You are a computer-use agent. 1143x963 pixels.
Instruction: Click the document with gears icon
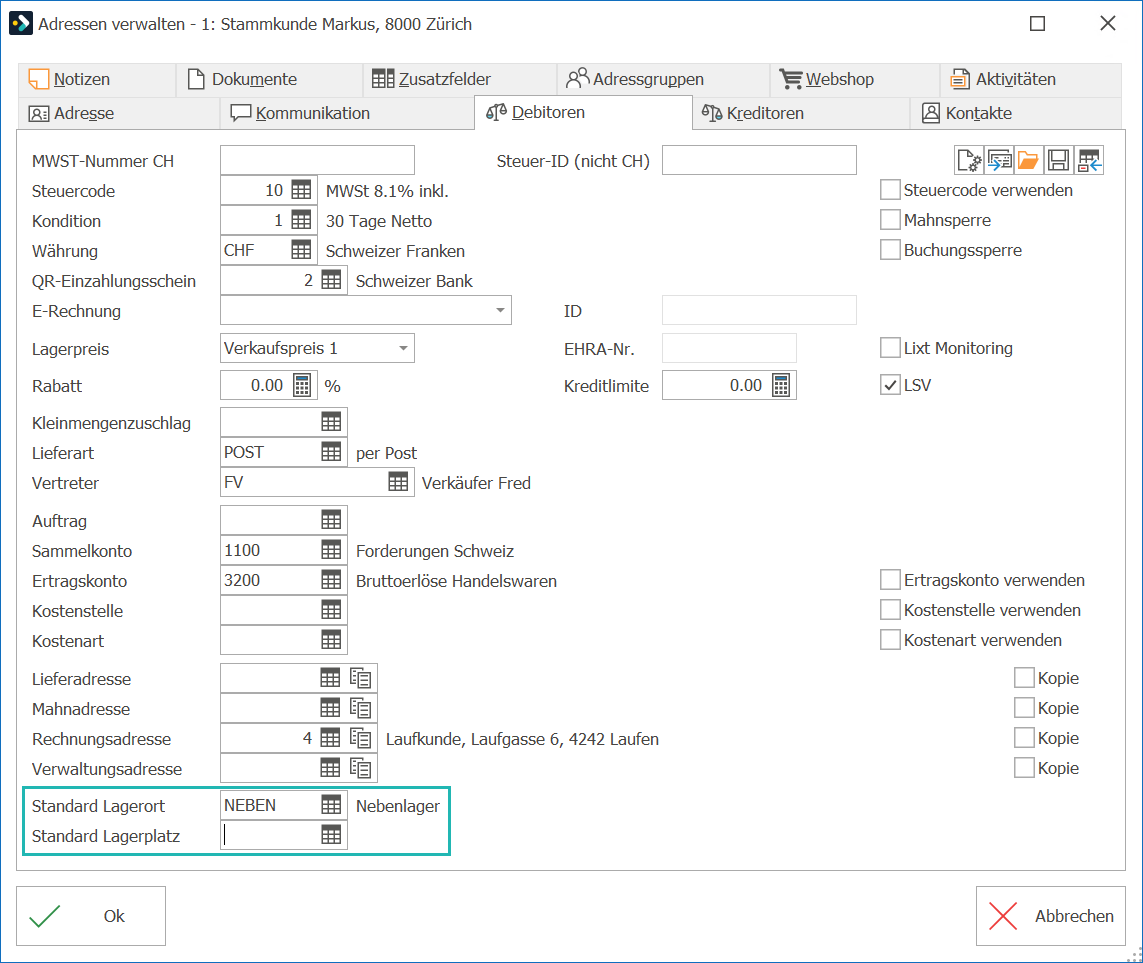coord(970,160)
